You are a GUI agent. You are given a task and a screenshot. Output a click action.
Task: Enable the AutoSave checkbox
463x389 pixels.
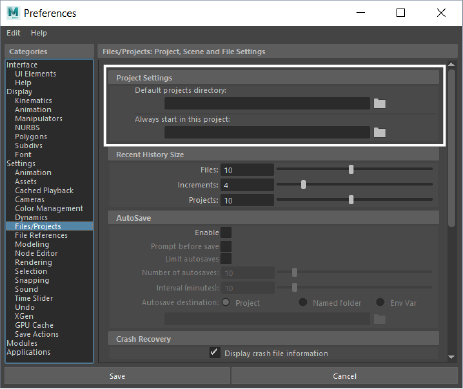[x=226, y=232]
